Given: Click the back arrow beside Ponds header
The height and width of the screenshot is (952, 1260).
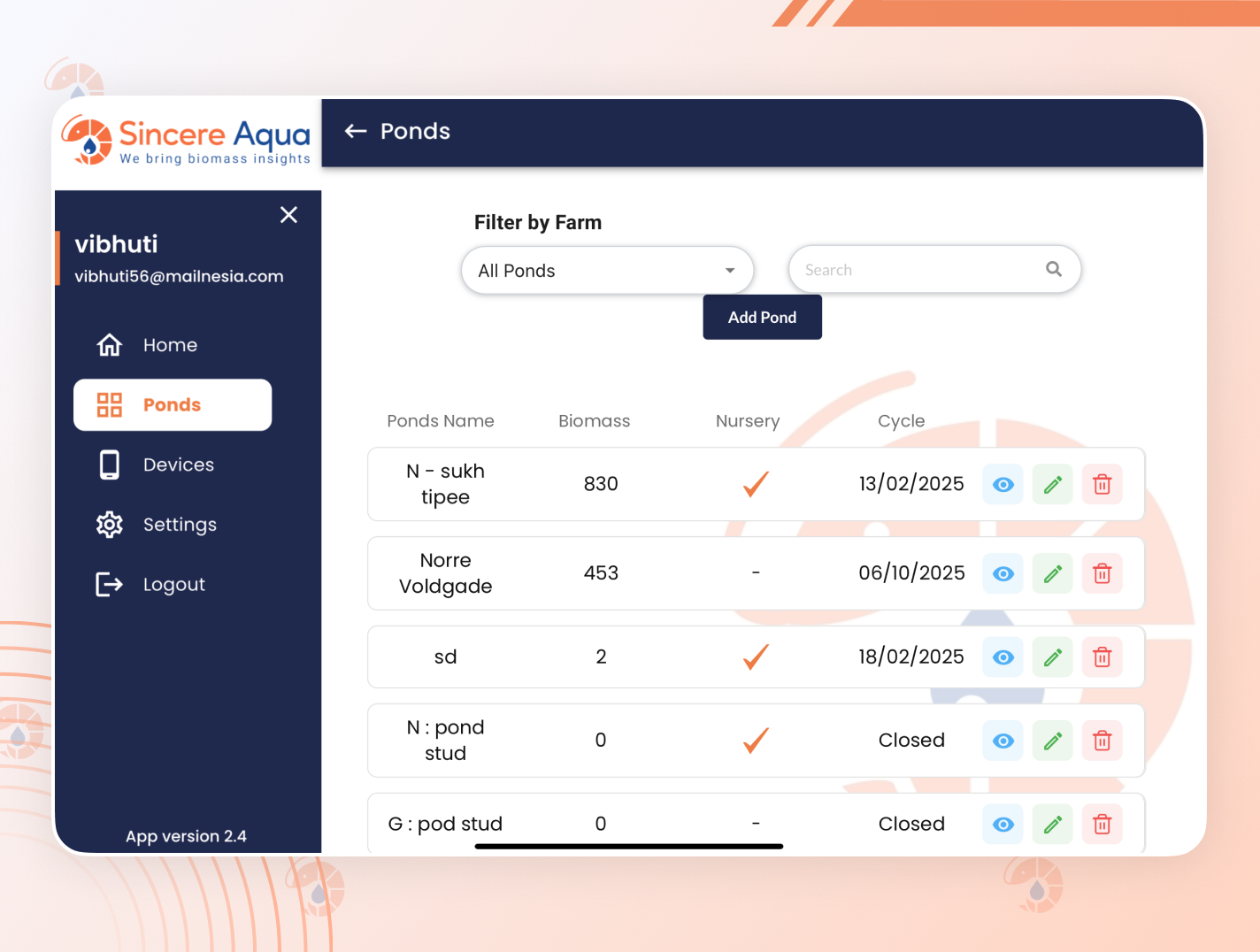Looking at the screenshot, I should coord(354,131).
